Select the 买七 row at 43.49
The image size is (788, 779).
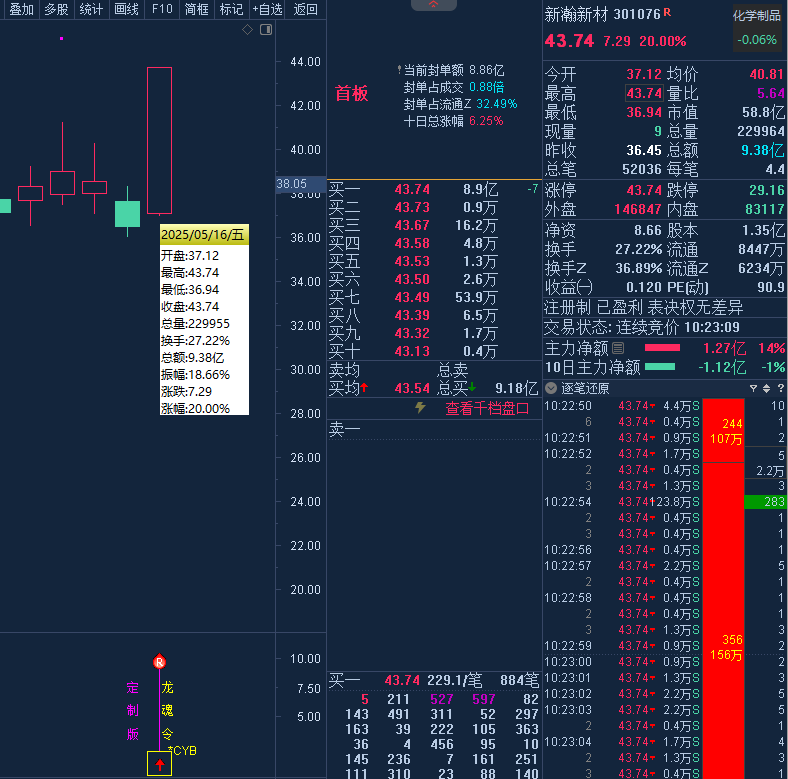pos(435,297)
